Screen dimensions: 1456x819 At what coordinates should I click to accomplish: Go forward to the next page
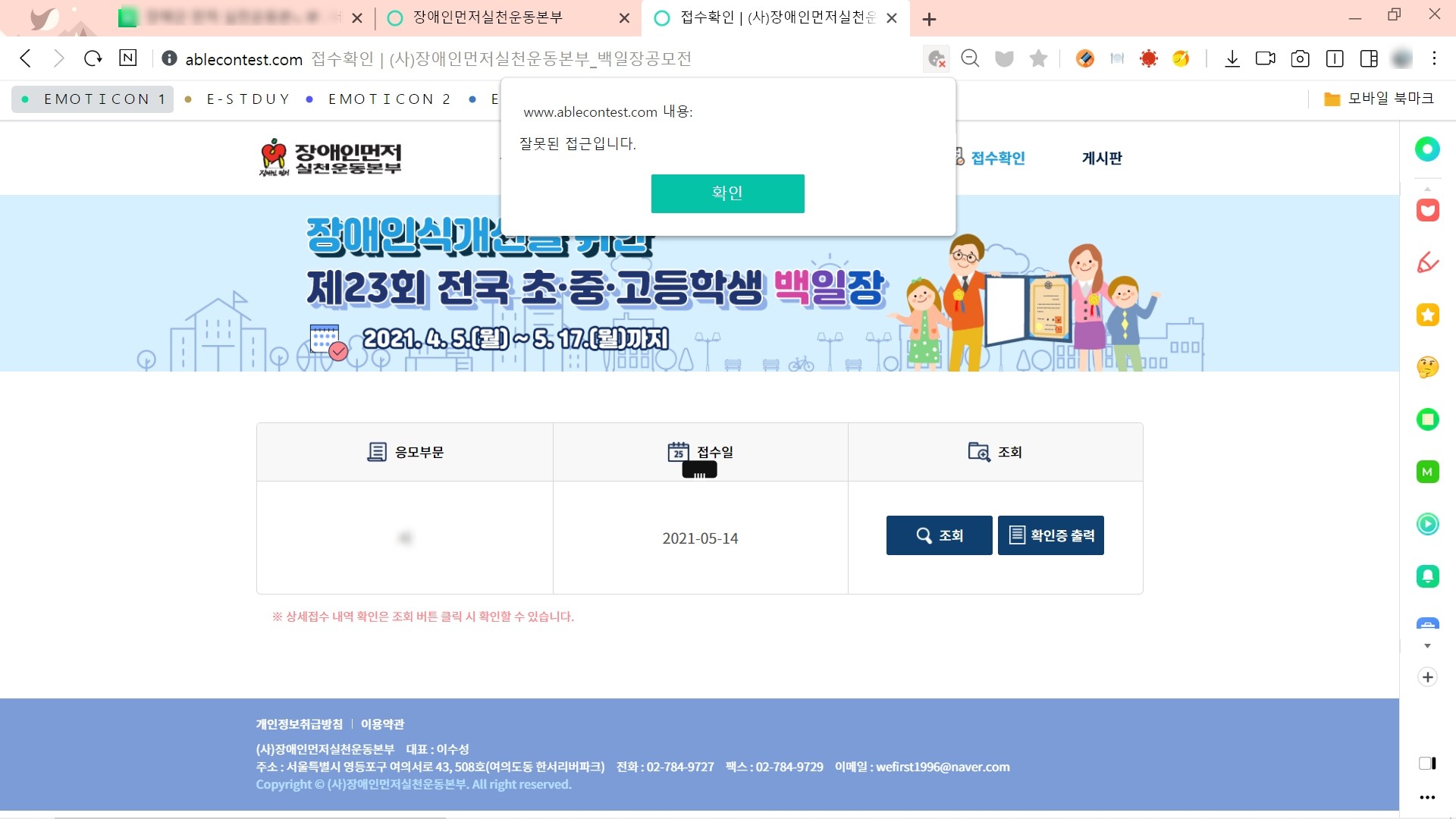pyautogui.click(x=59, y=58)
